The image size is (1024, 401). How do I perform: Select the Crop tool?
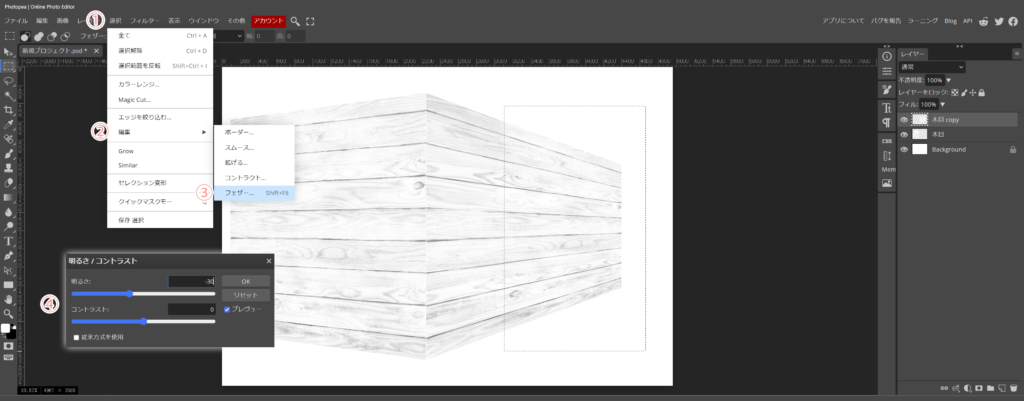click(9, 109)
